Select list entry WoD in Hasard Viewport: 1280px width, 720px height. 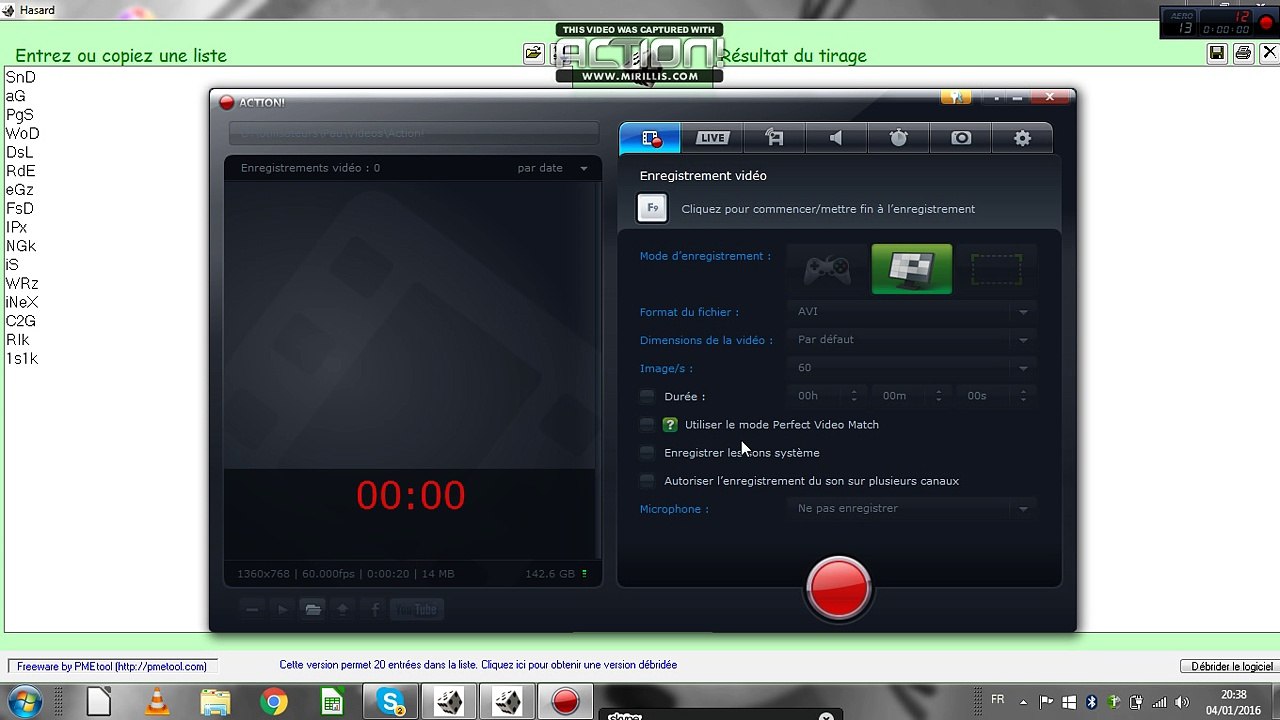[x=22, y=133]
